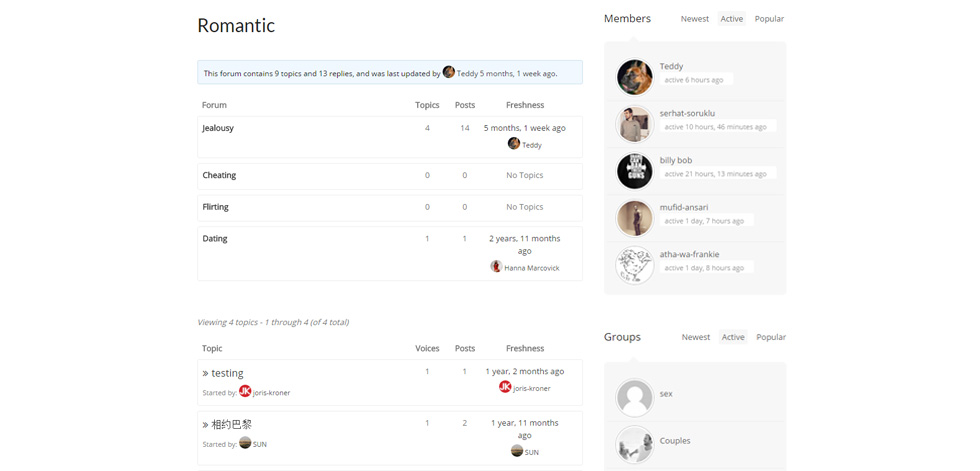This screenshot has width=980, height=471.
Task: Click SUN's avatar beside Started by
Action: (x=245, y=443)
